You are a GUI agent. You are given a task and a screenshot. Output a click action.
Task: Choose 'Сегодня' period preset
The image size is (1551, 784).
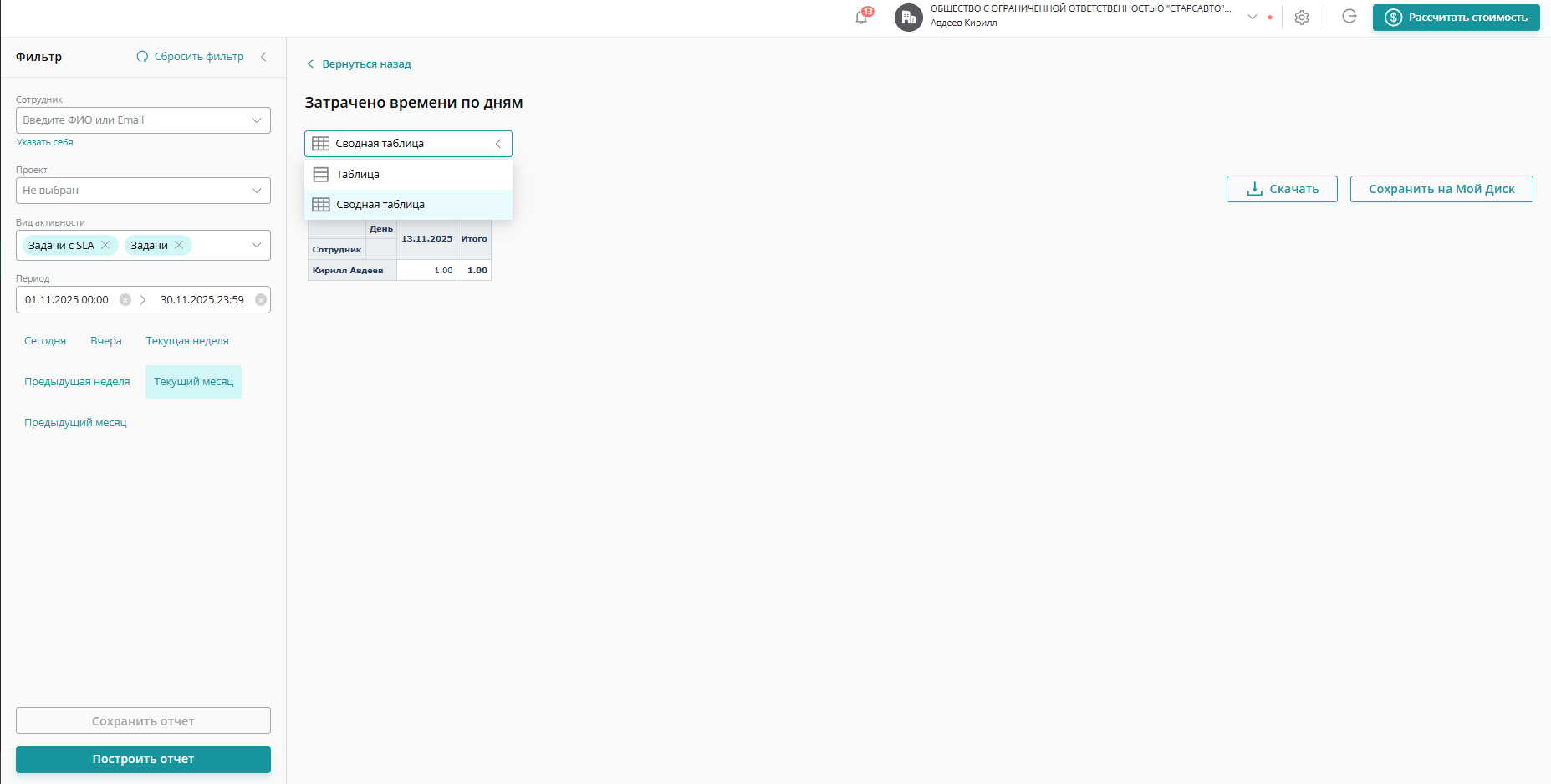[x=45, y=341]
